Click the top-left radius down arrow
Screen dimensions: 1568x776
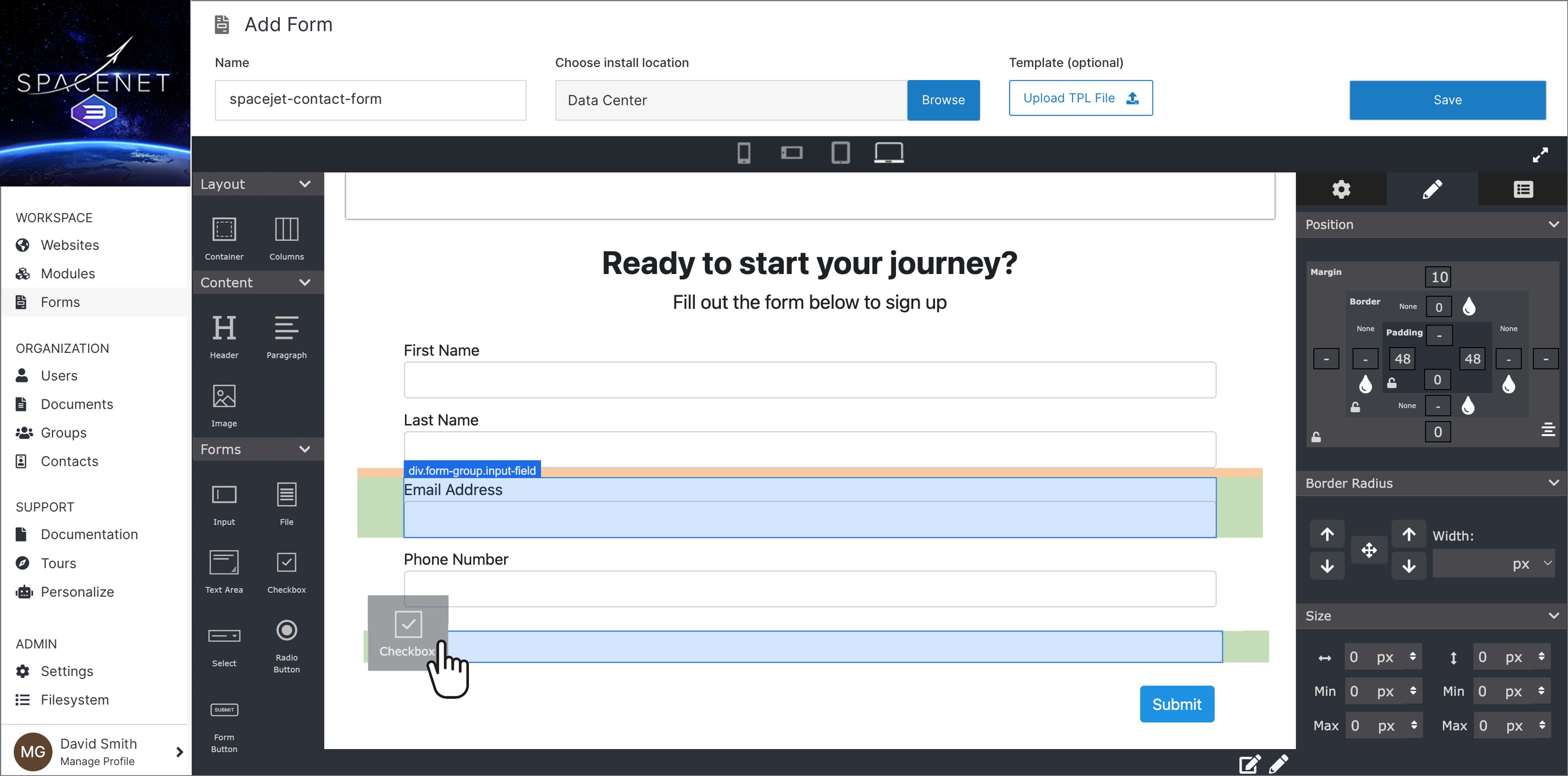(x=1327, y=566)
